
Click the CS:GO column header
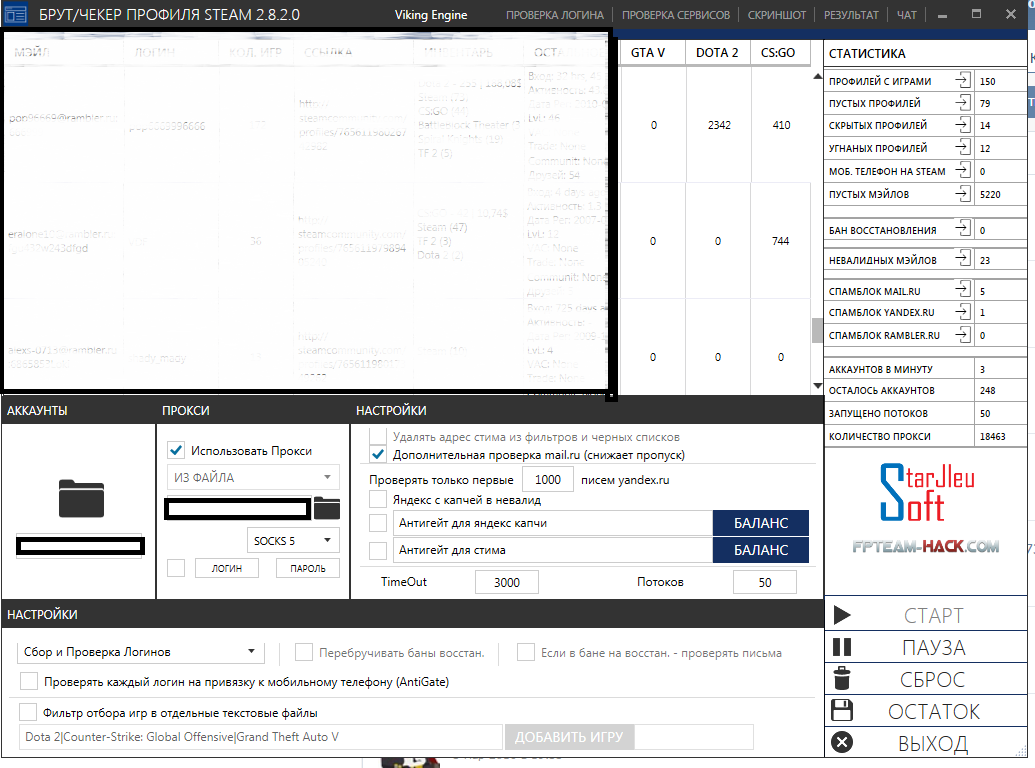point(778,53)
